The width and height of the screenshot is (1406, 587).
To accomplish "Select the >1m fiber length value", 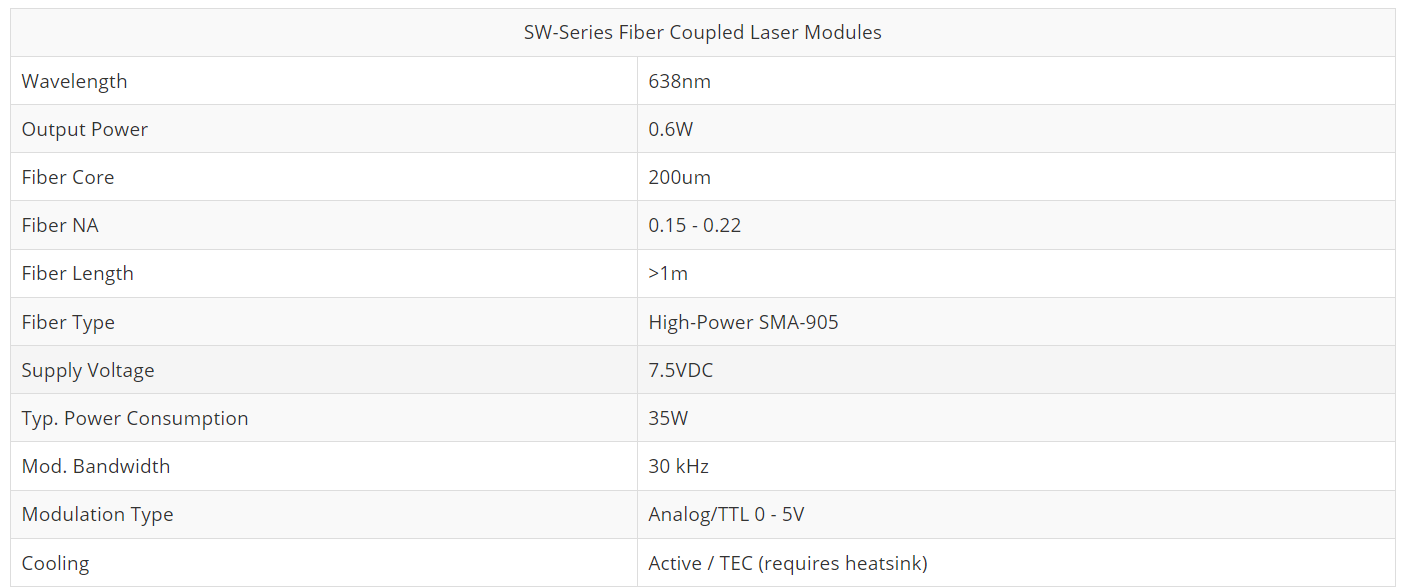I will [x=668, y=273].
